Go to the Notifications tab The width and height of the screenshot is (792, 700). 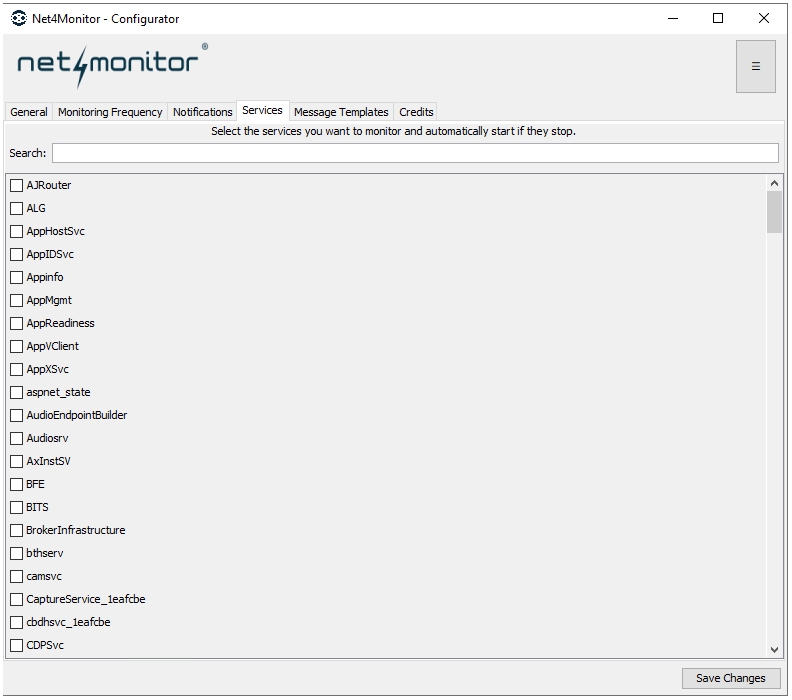coord(203,112)
